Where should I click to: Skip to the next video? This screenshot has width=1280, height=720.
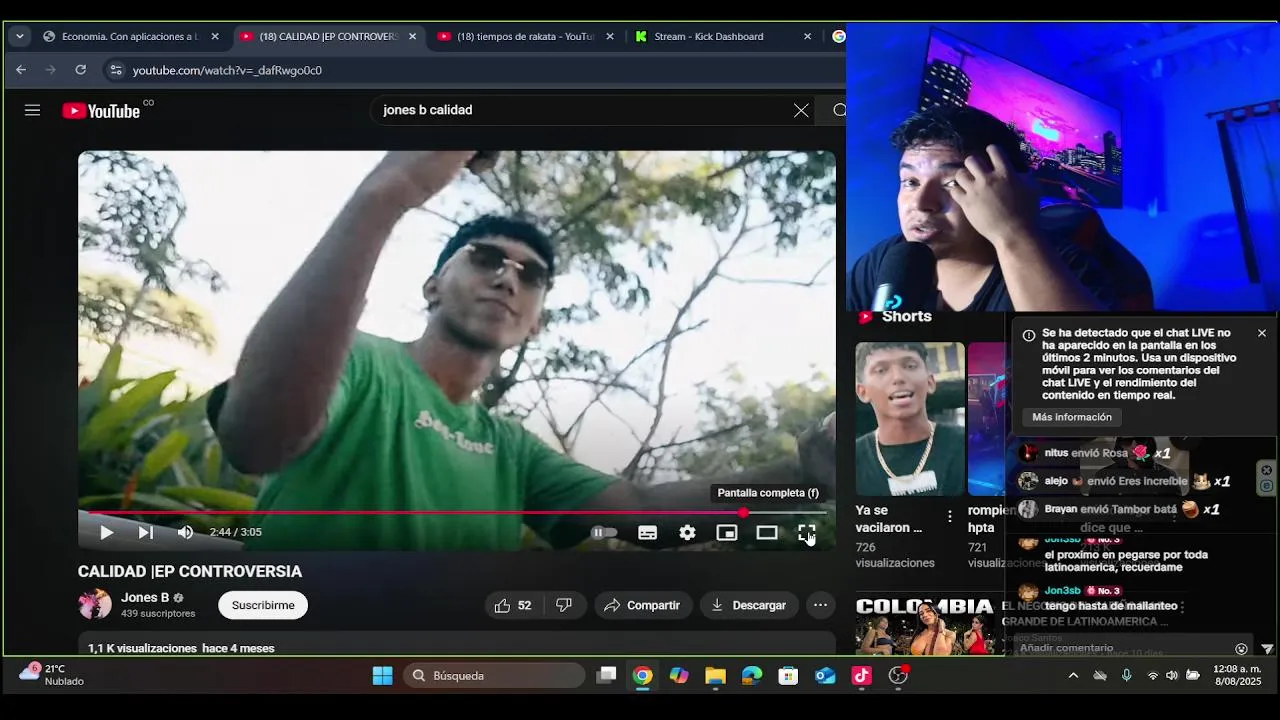click(x=146, y=533)
